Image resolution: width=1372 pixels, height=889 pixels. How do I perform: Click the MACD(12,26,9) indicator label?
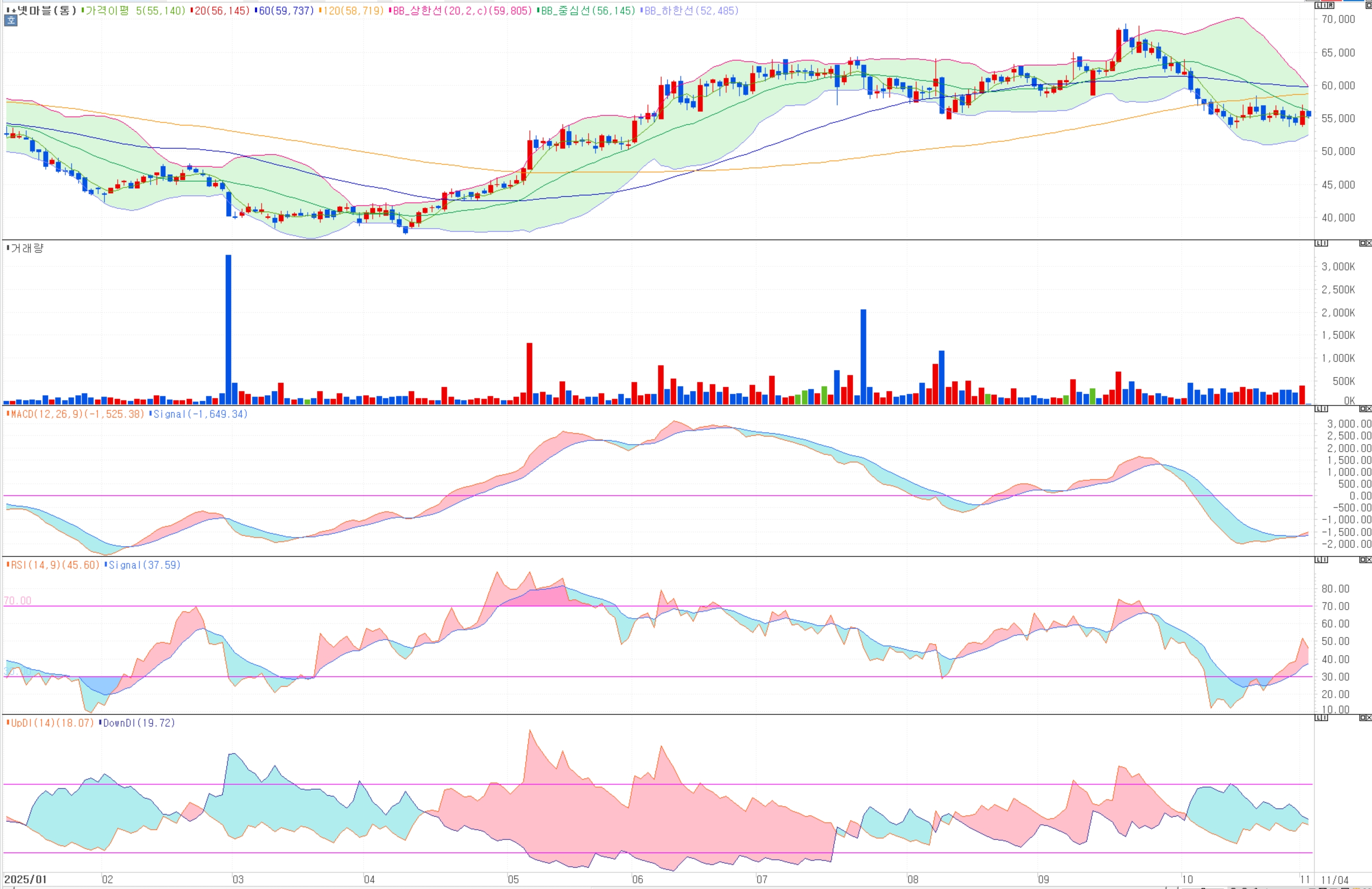76,414
